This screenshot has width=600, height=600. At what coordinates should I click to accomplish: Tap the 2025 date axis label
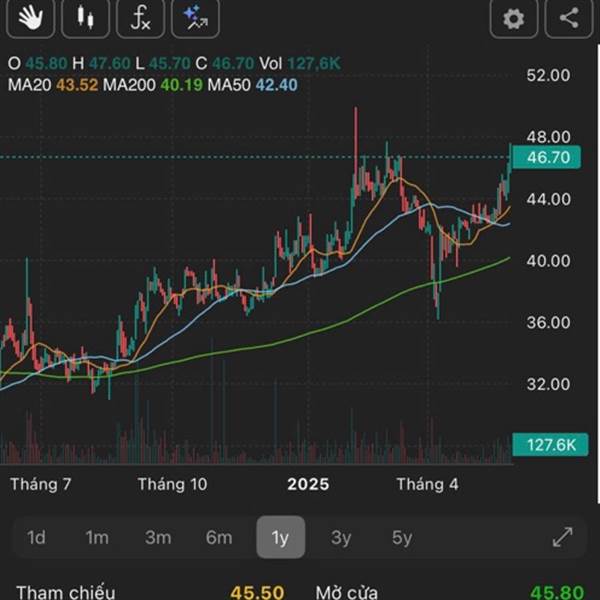[x=308, y=484]
